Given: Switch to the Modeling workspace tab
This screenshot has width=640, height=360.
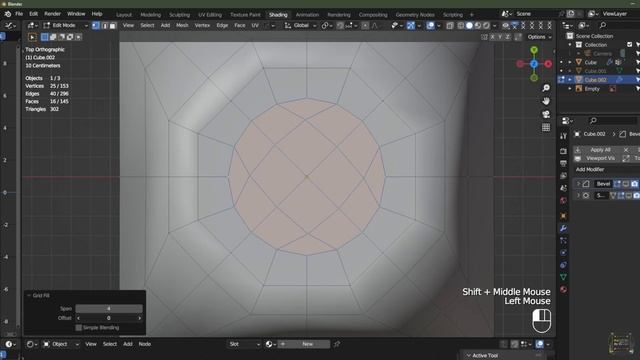Looking at the screenshot, I should coord(151,15).
